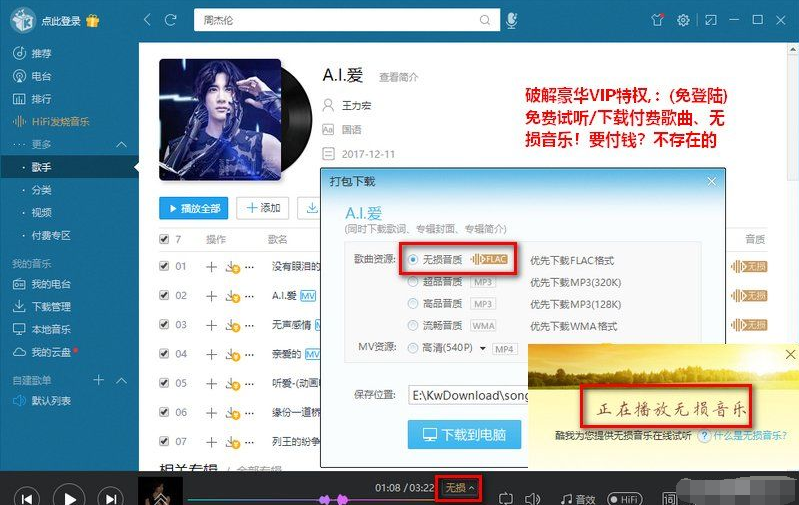799x505 pixels.
Task: Select 高品音质 MP3 radio option
Action: click(x=413, y=304)
